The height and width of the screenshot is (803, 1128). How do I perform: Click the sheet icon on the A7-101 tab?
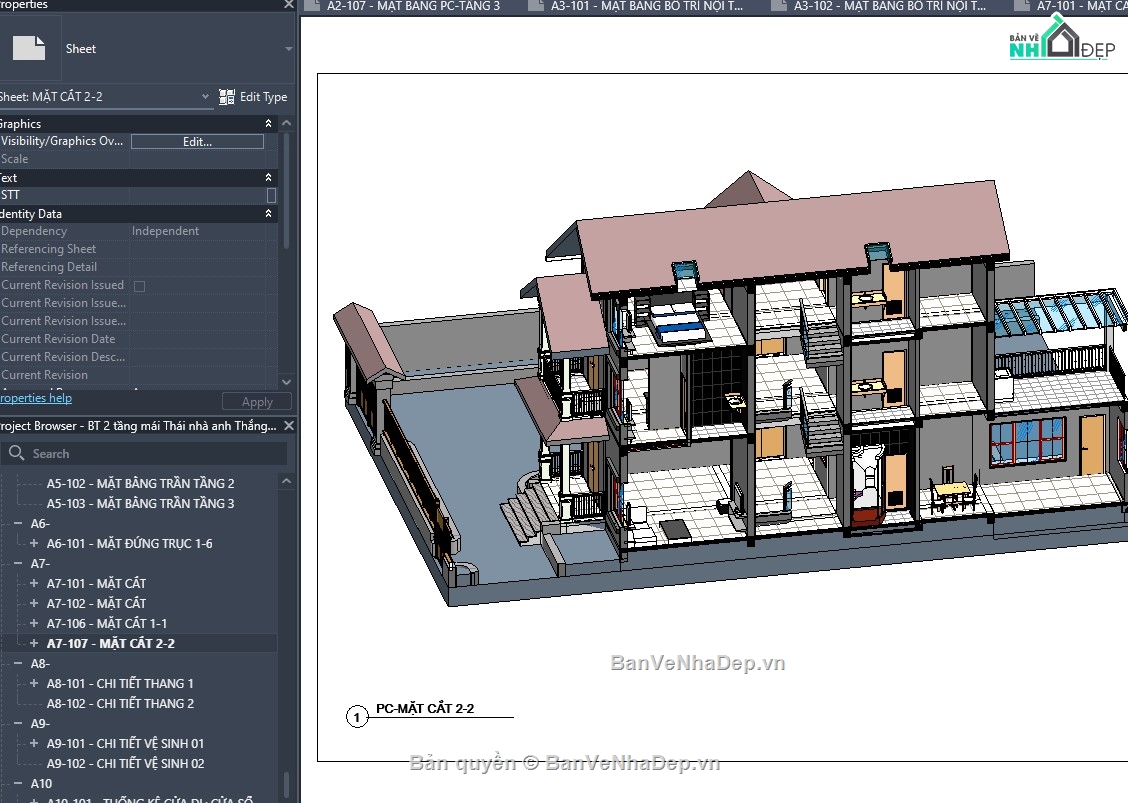(x=1022, y=6)
